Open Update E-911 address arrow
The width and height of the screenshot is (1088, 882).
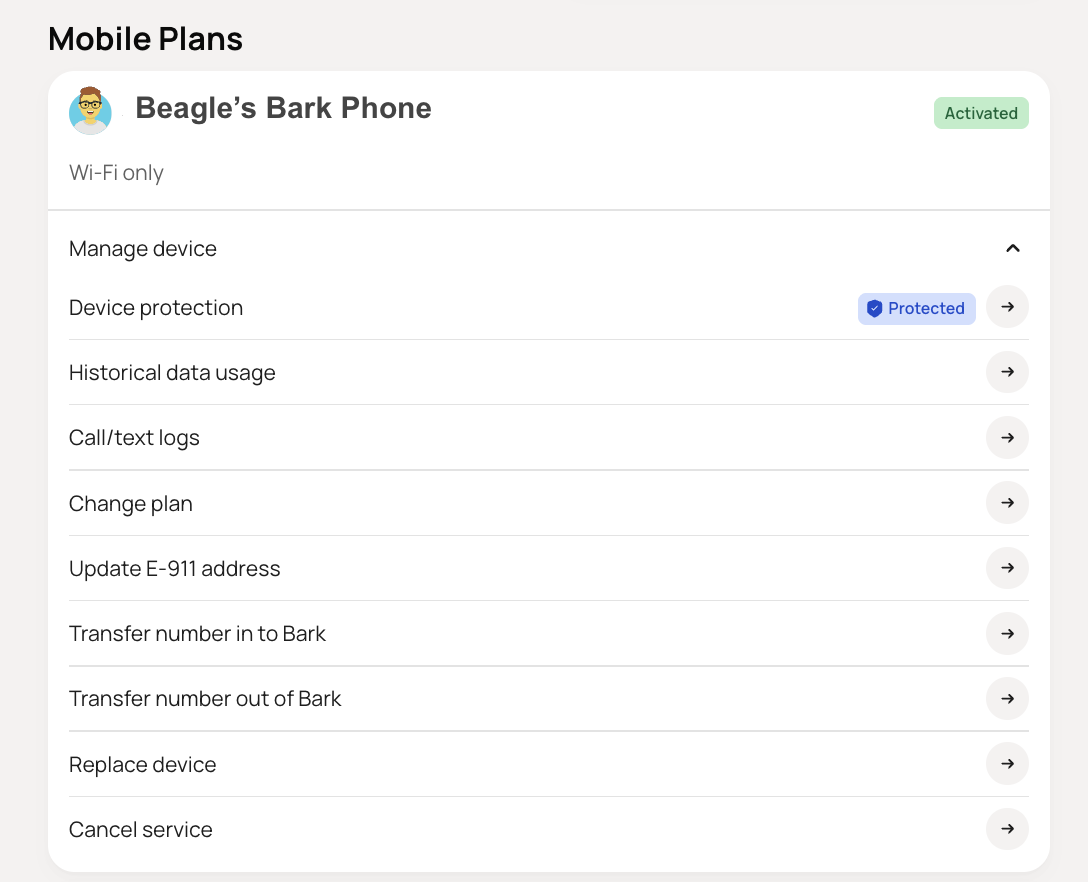click(x=1007, y=568)
